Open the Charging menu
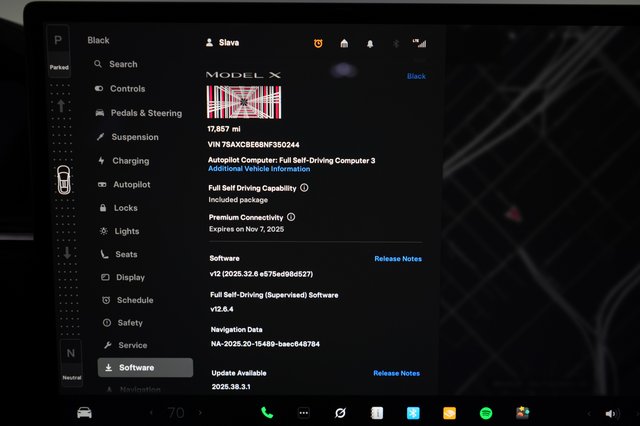 [123, 161]
